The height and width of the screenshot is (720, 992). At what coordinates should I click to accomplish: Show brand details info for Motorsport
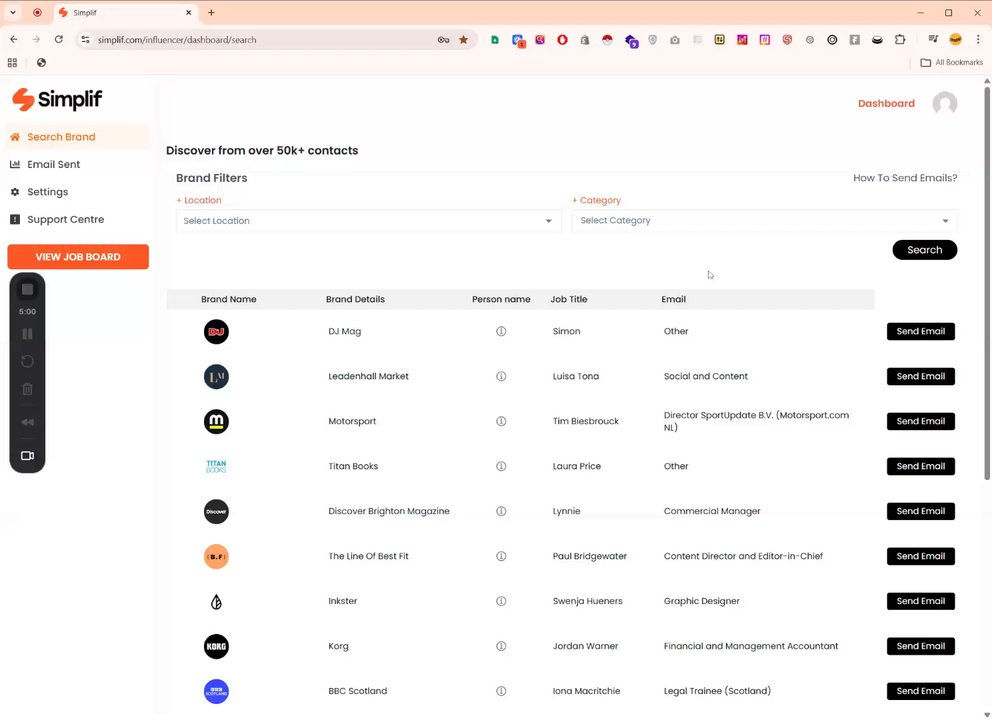[501, 421]
